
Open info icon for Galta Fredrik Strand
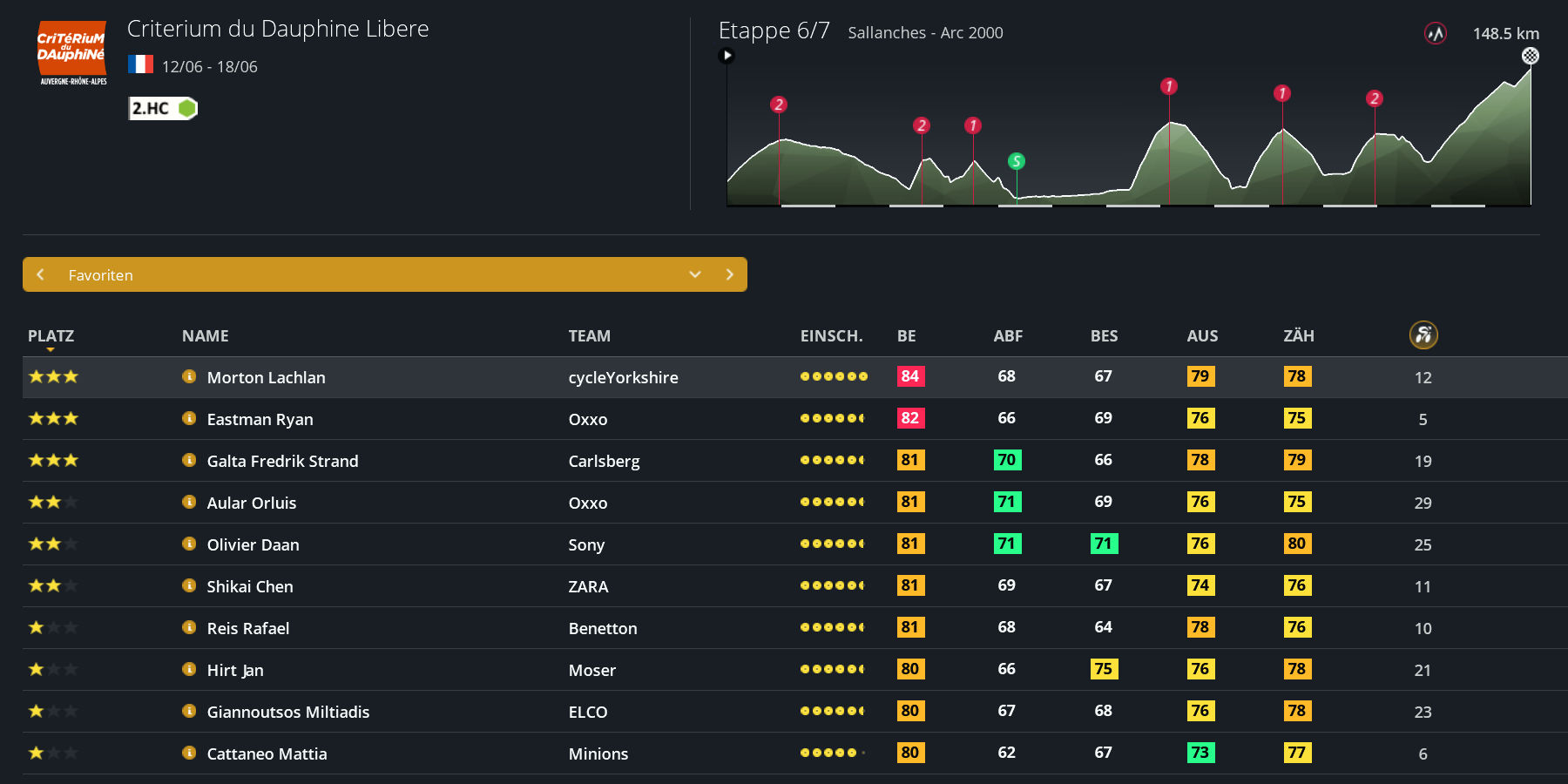(188, 460)
